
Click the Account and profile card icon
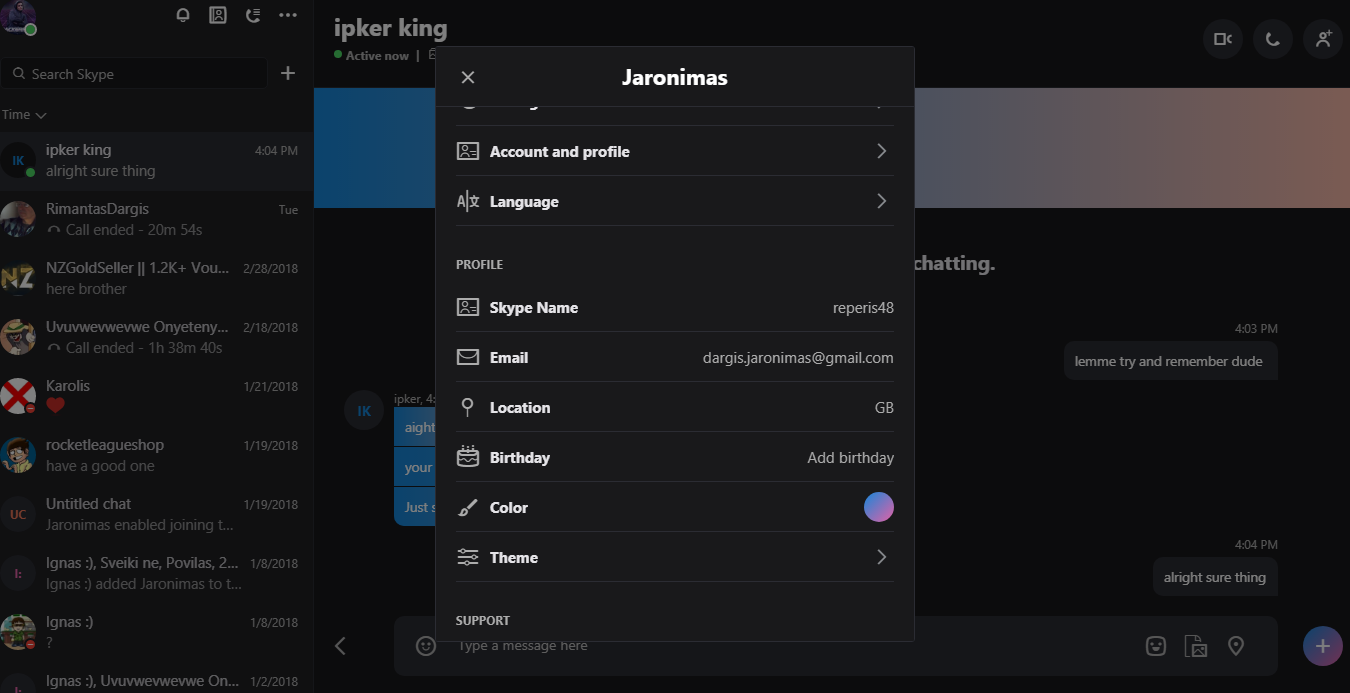(468, 151)
